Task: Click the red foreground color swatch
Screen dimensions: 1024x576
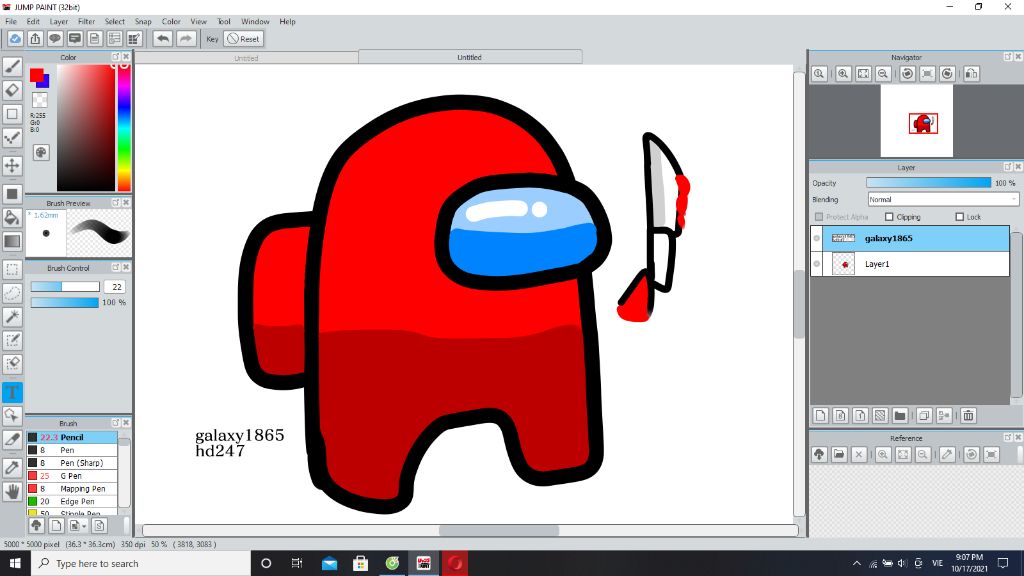Action: [37, 75]
